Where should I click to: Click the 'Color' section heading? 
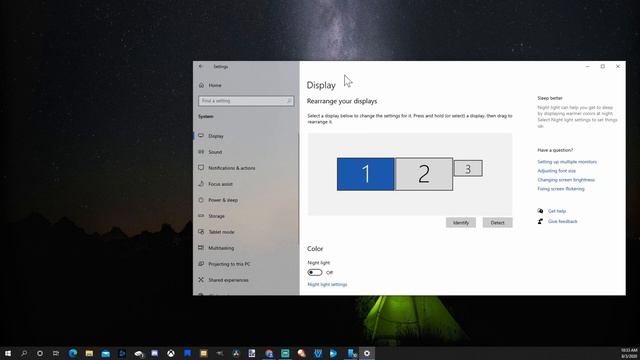click(315, 249)
